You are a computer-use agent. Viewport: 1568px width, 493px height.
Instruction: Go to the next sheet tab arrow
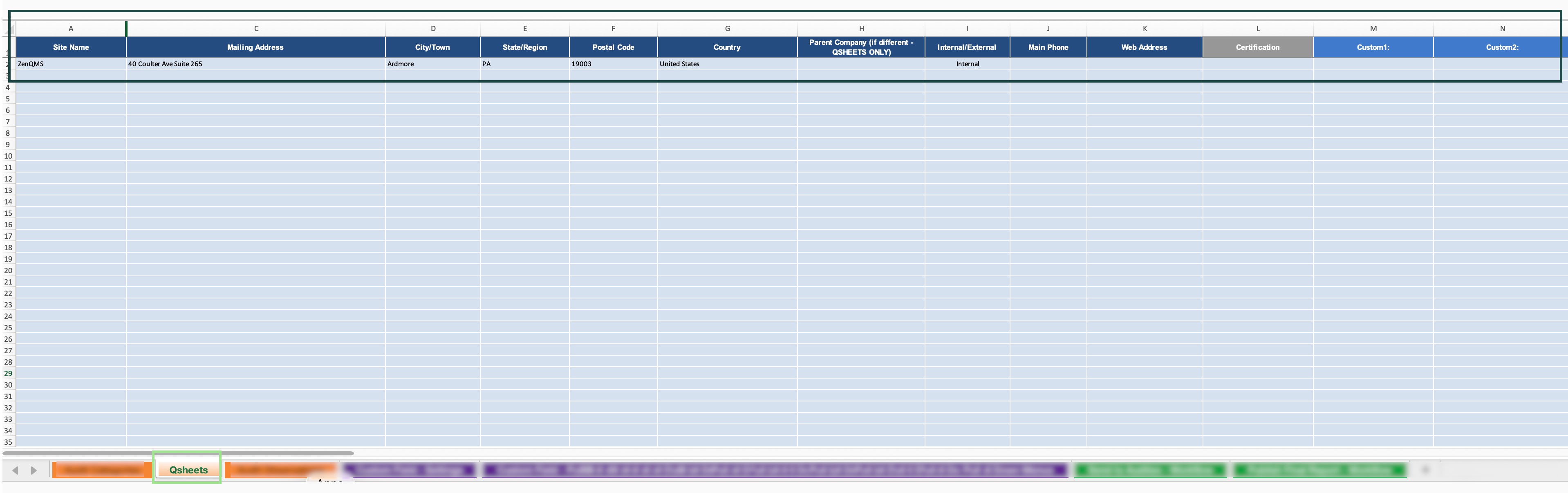(34, 470)
